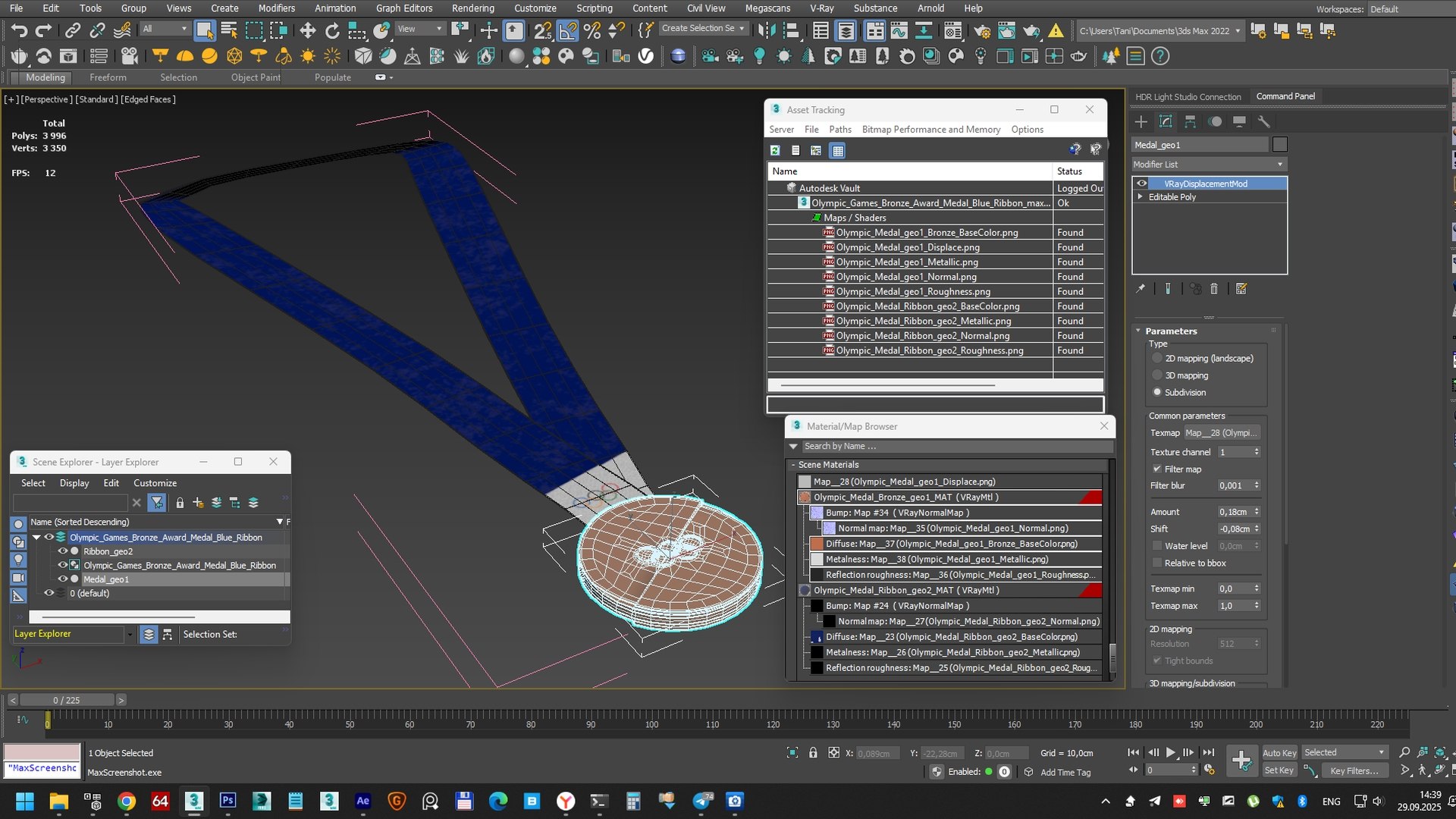This screenshot has width=1456, height=819.
Task: Select the Select and Move tool
Action: (x=307, y=30)
